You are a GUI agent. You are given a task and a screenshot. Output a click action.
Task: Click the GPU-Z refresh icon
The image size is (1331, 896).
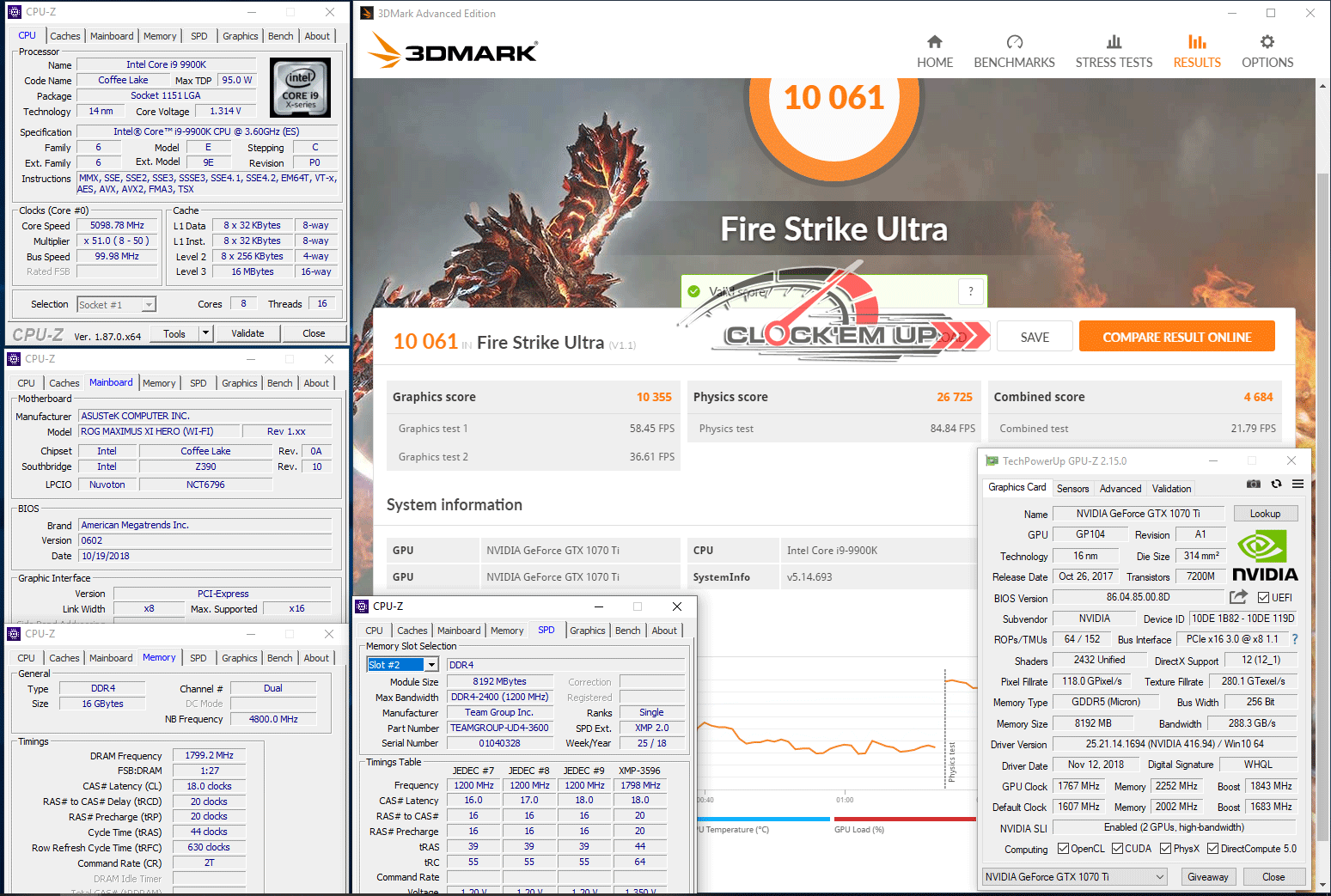pos(1276,485)
